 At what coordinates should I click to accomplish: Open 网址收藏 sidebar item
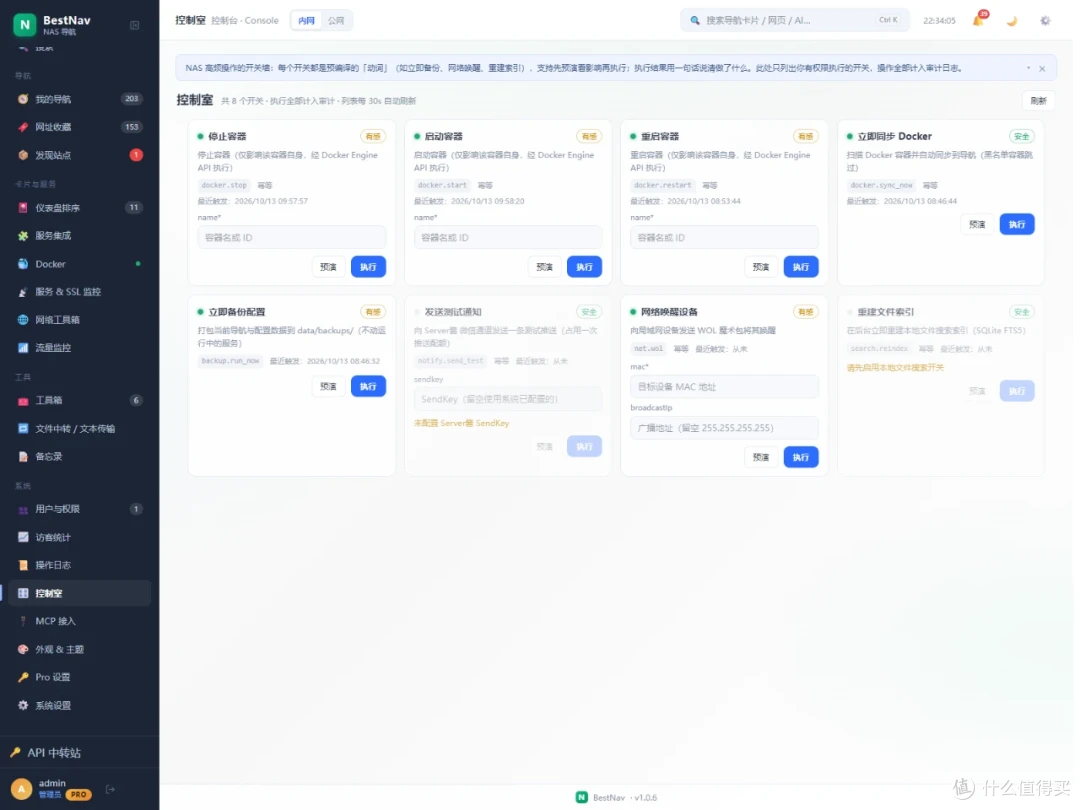(80, 127)
